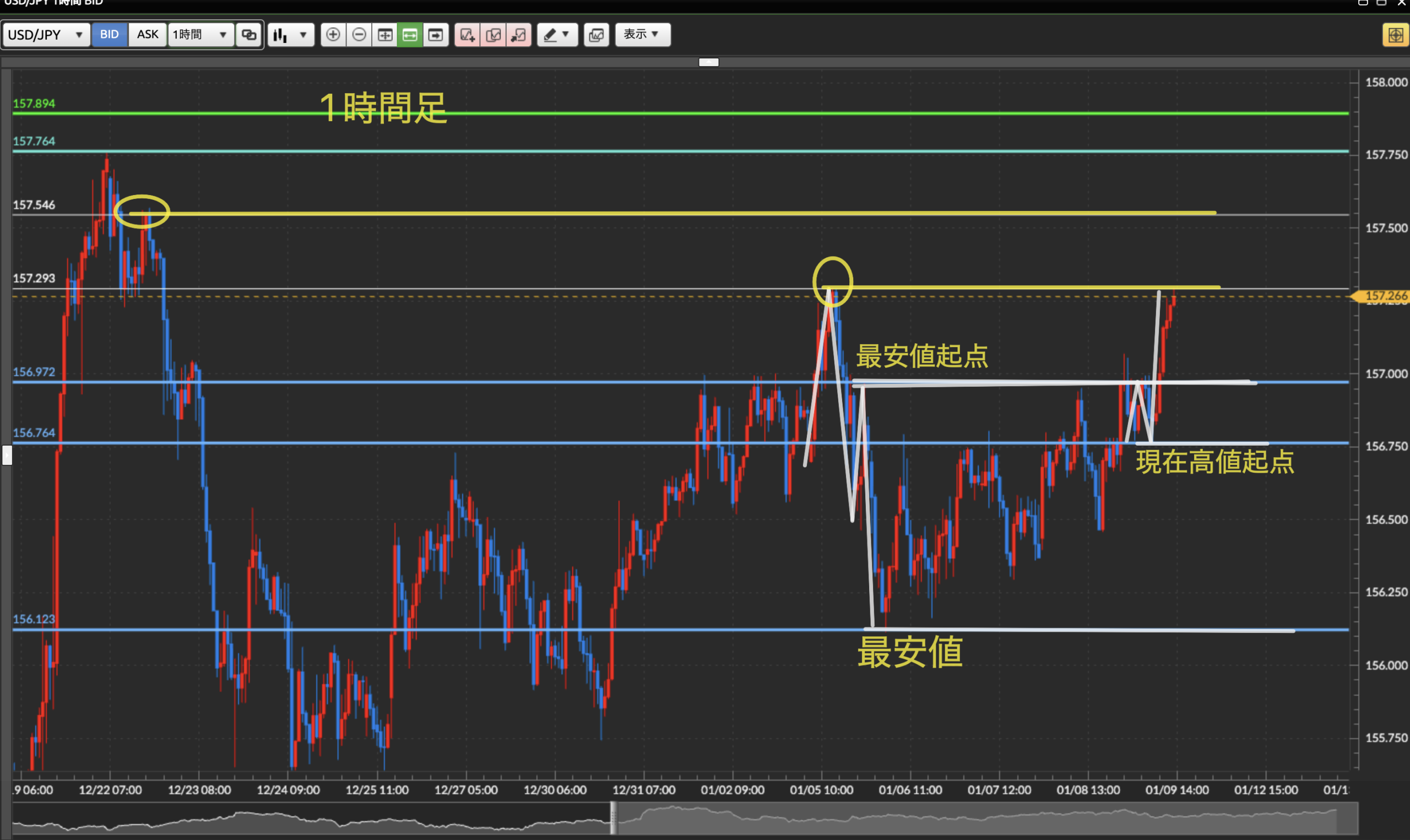
Task: Click the link charts icon beside 1時間
Action: point(249,35)
